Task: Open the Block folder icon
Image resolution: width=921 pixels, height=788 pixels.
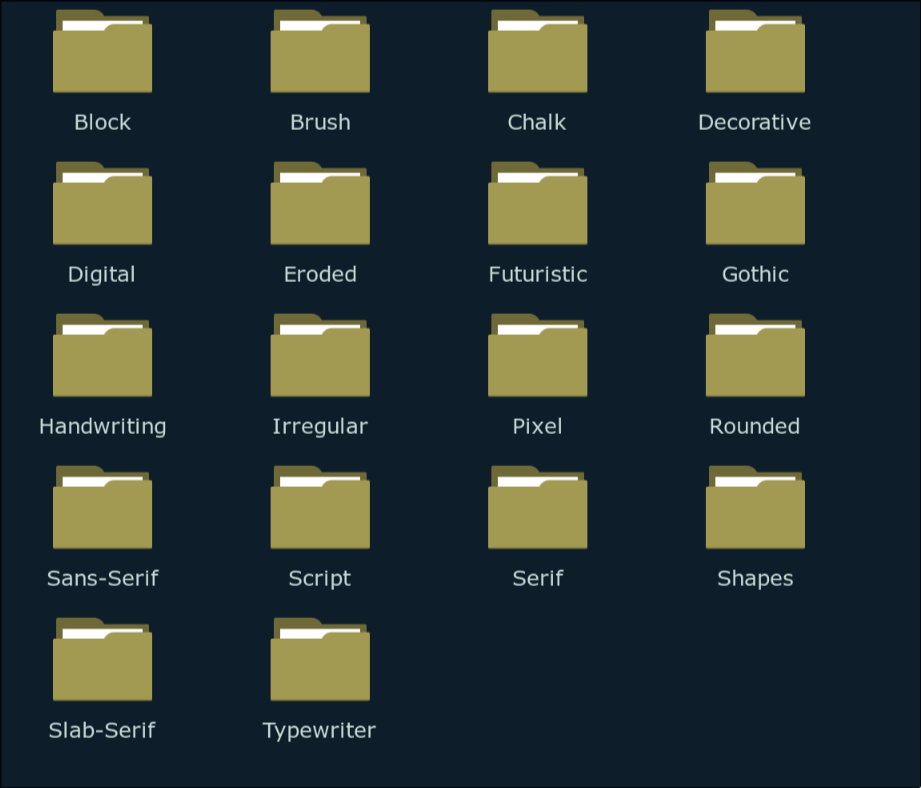Action: pyautogui.click(x=102, y=51)
